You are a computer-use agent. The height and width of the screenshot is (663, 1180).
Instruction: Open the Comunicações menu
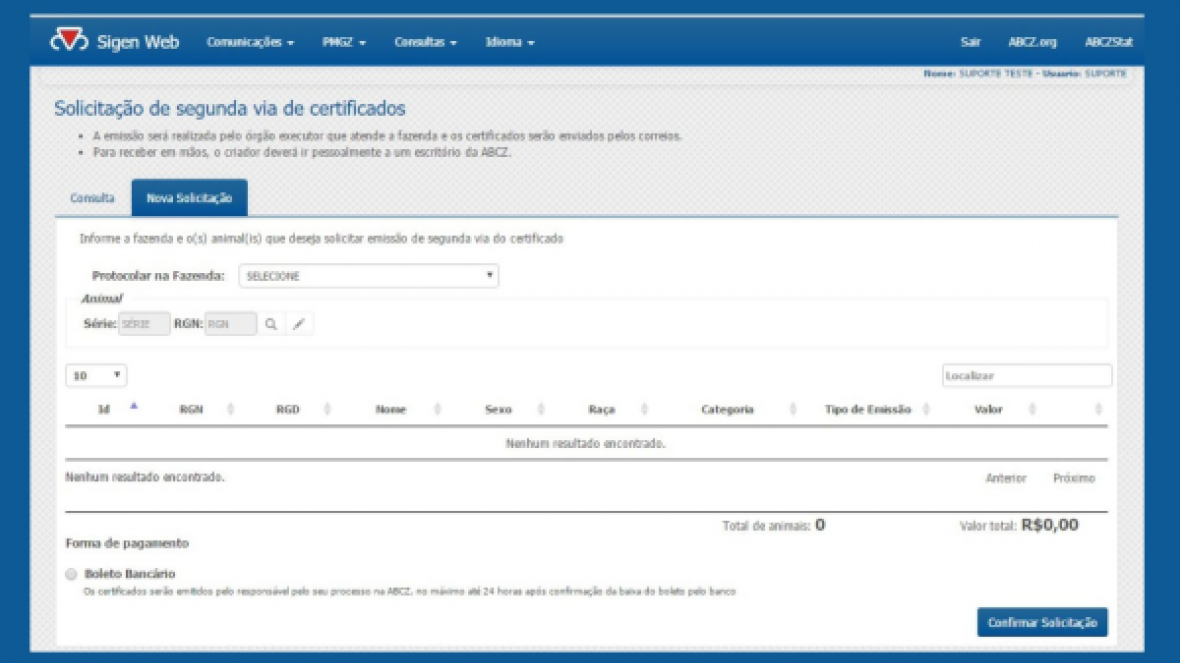(247, 44)
